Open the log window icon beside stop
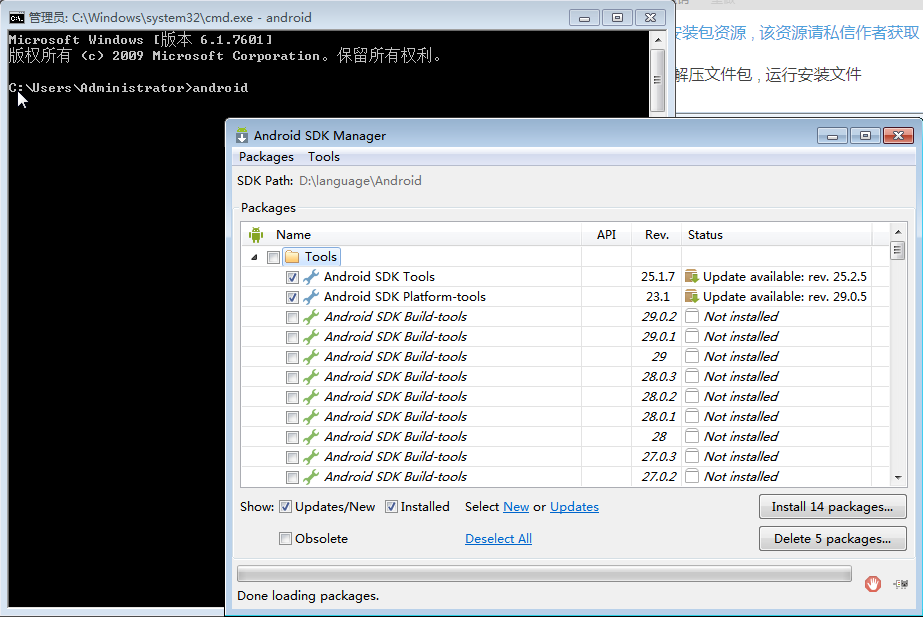The image size is (923, 617). pos(901,584)
